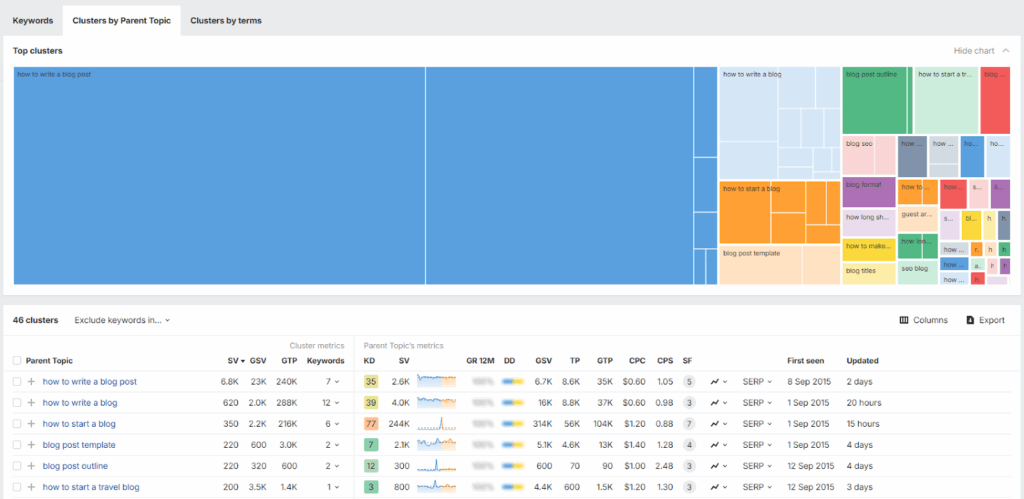Click the KD 35 badge for how to write a blog post
The width and height of the screenshot is (1024, 499).
(371, 381)
